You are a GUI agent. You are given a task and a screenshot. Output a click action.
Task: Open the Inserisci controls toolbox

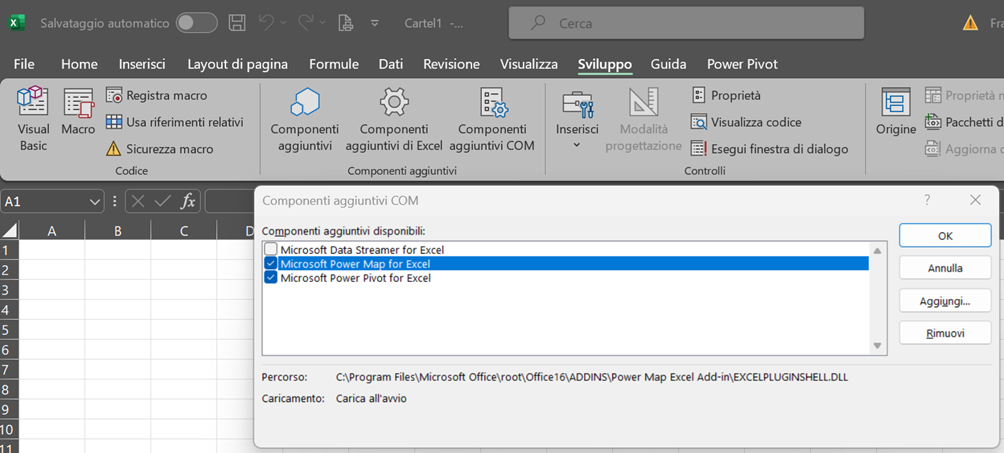click(x=577, y=120)
